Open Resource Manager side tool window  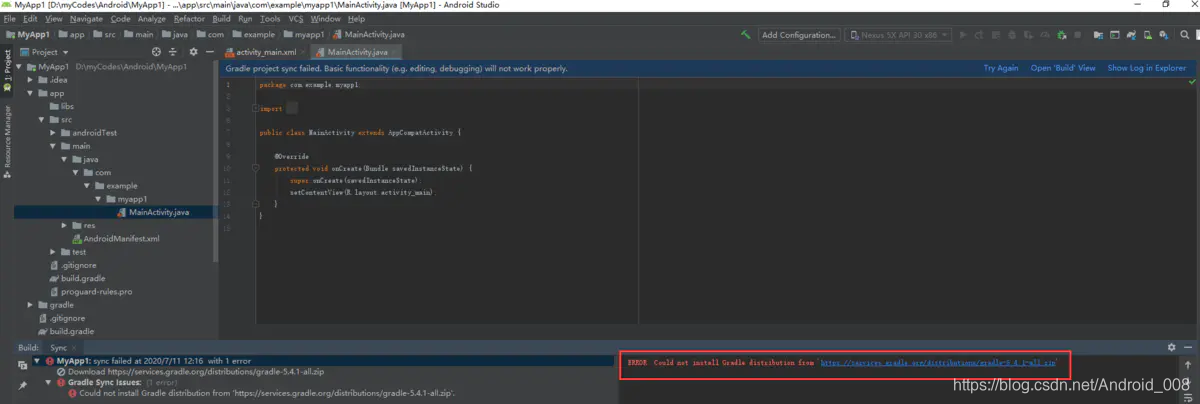(x=6, y=141)
